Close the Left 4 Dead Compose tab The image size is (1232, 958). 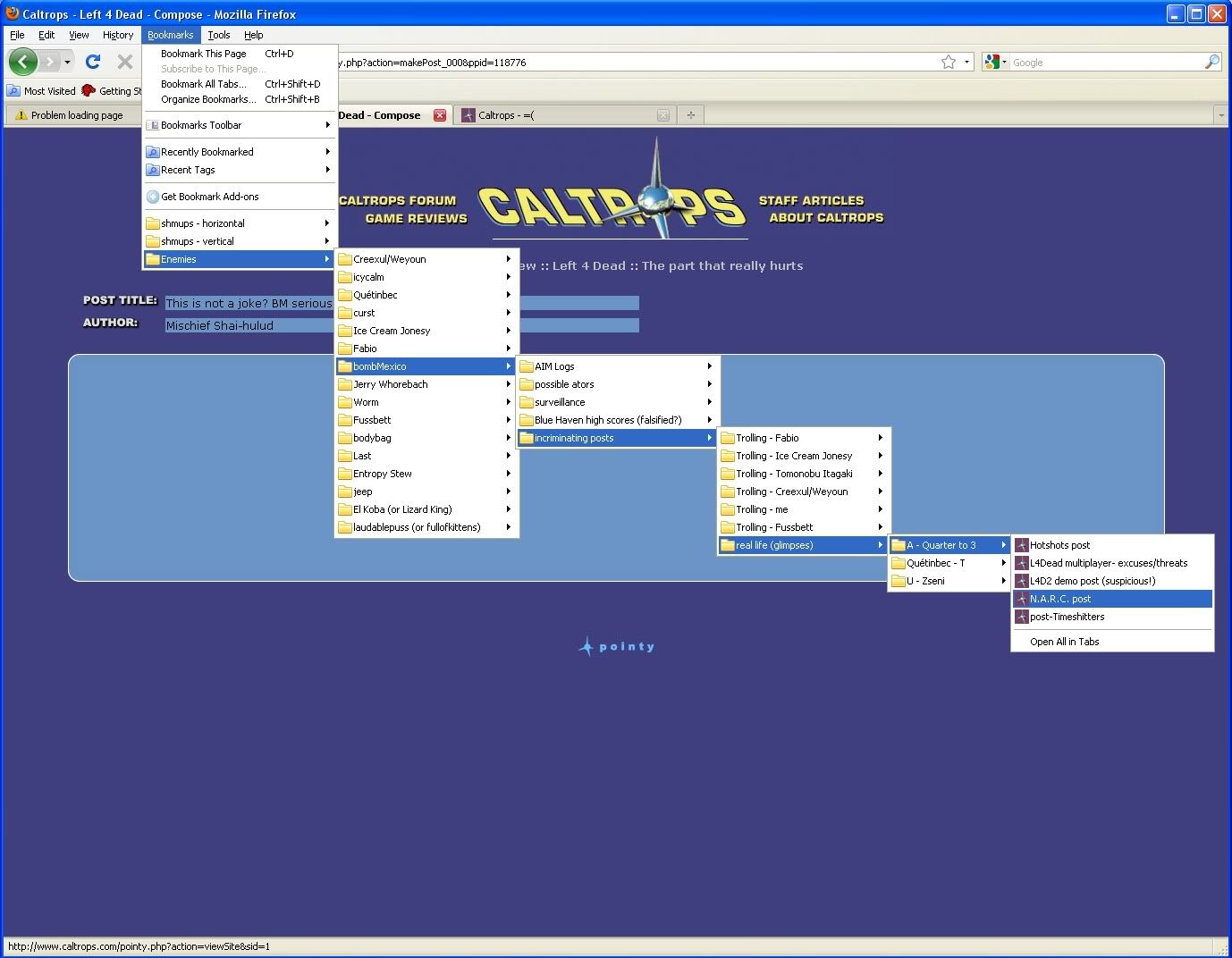tap(440, 115)
